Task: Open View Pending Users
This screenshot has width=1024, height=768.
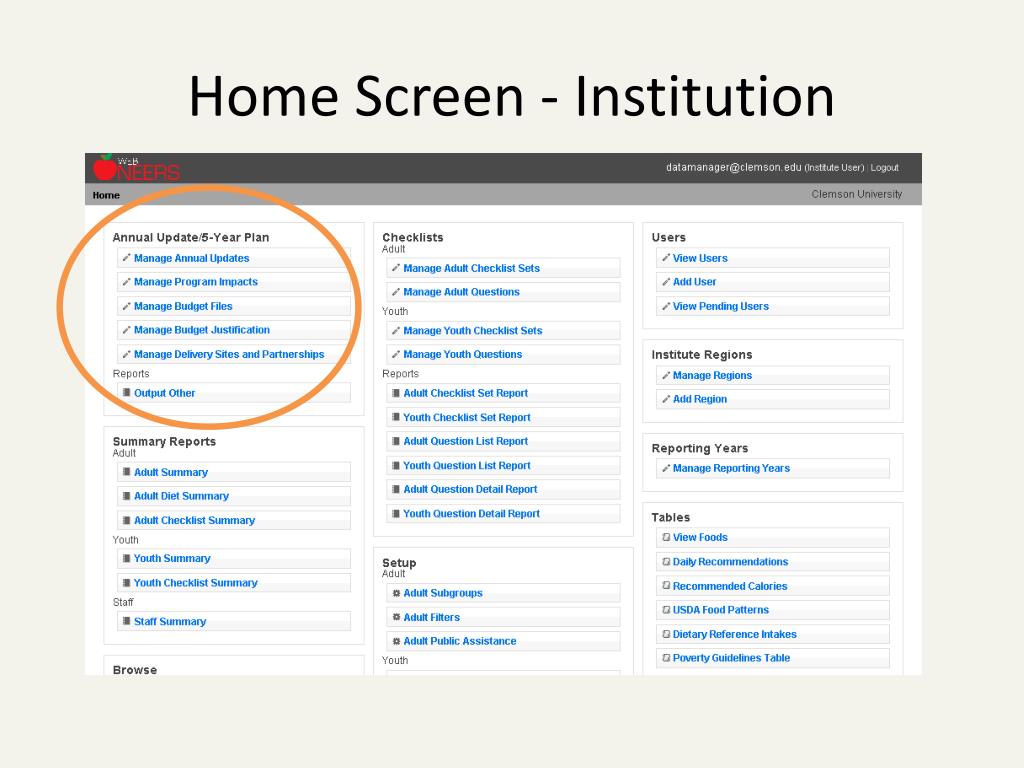Action: point(721,306)
